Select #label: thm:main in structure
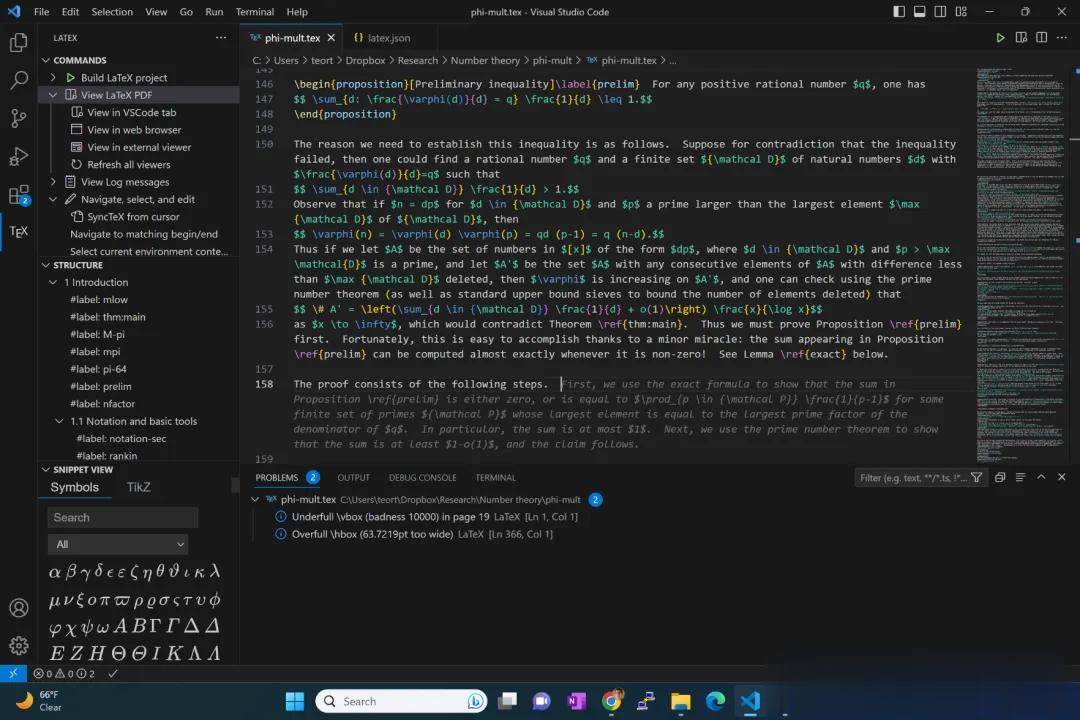Screen dimensions: 1080x720 (x=107, y=317)
